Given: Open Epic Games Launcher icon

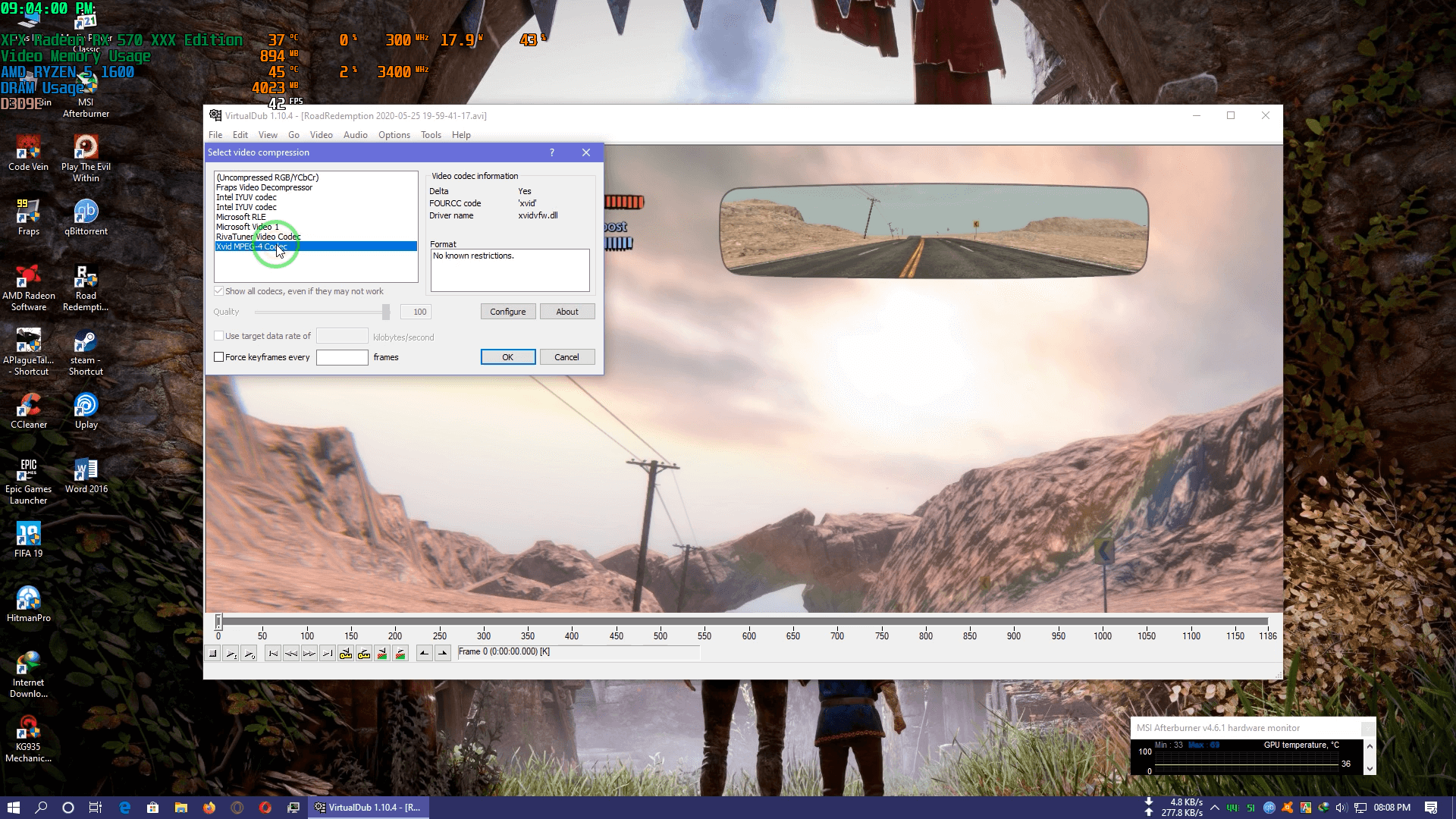Looking at the screenshot, I should point(29,482).
